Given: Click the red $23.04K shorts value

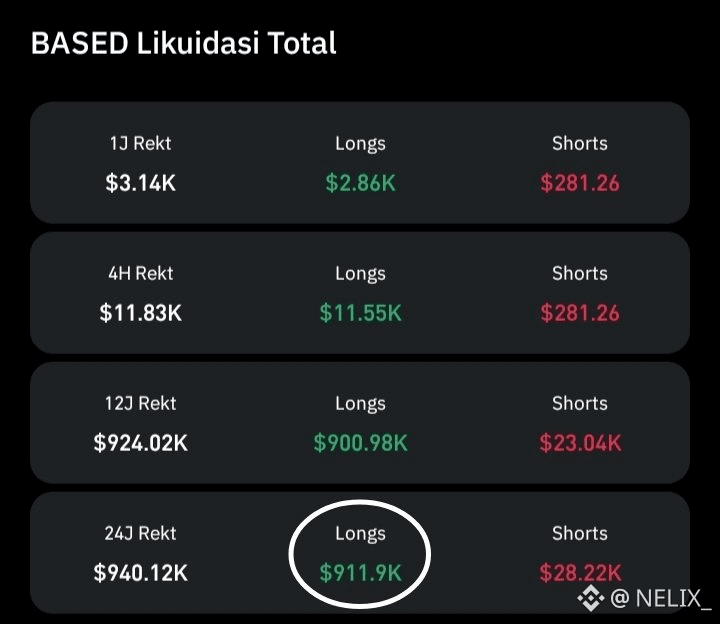Looking at the screenshot, I should [580, 443].
